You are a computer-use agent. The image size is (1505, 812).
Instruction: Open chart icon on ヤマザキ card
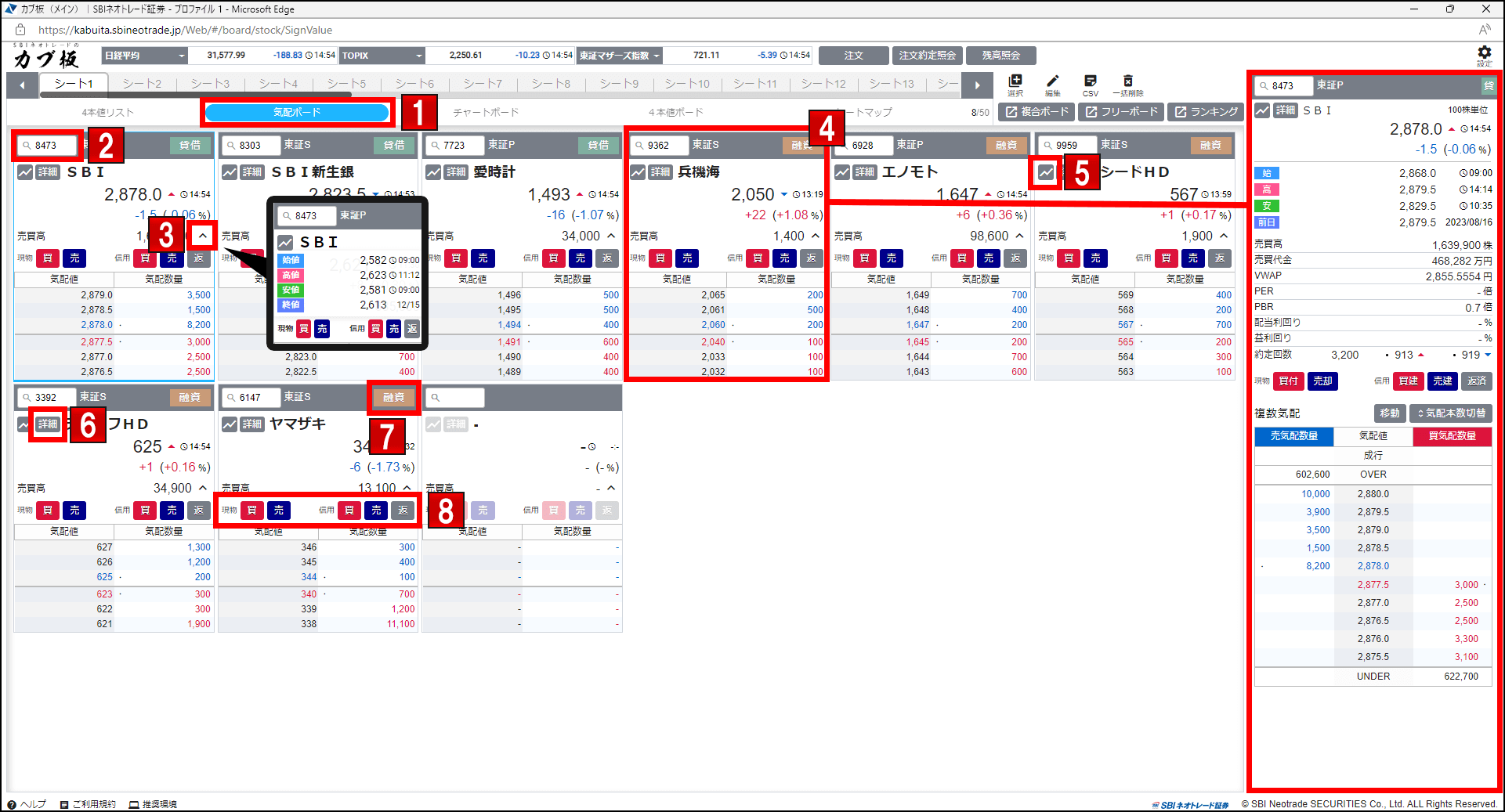coord(230,424)
